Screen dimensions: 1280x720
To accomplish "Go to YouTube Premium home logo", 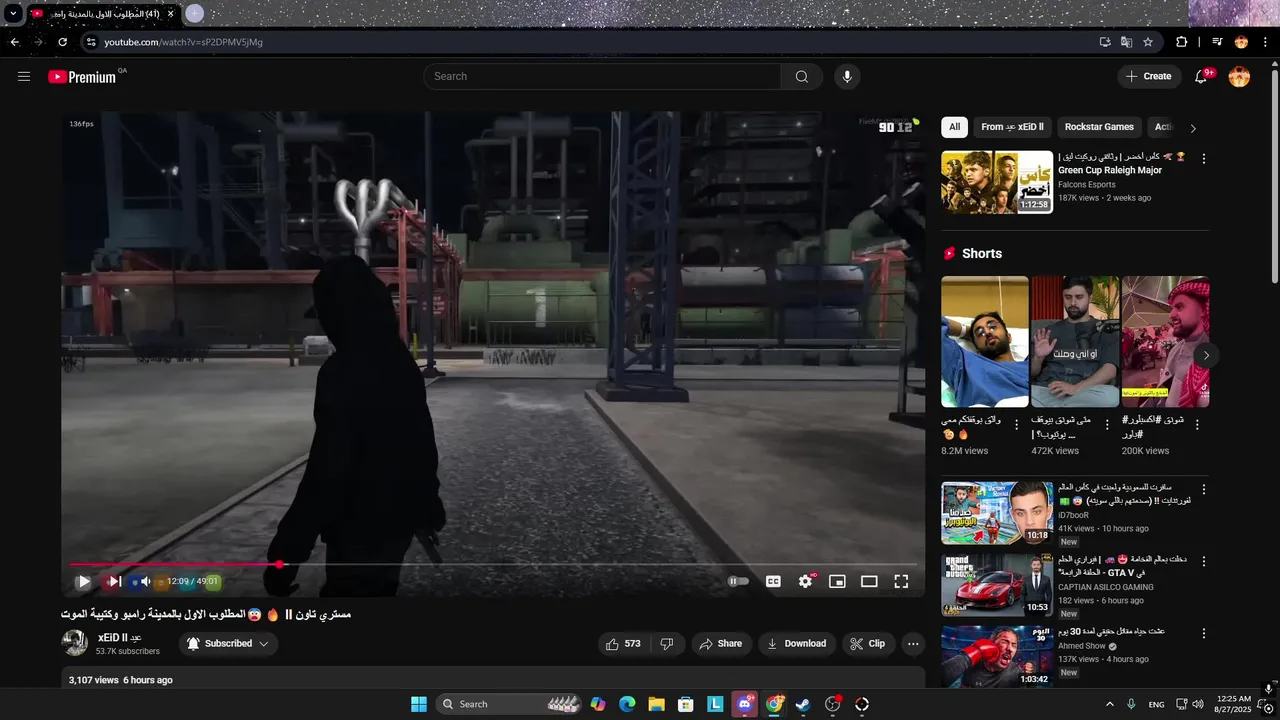I will pos(82,77).
